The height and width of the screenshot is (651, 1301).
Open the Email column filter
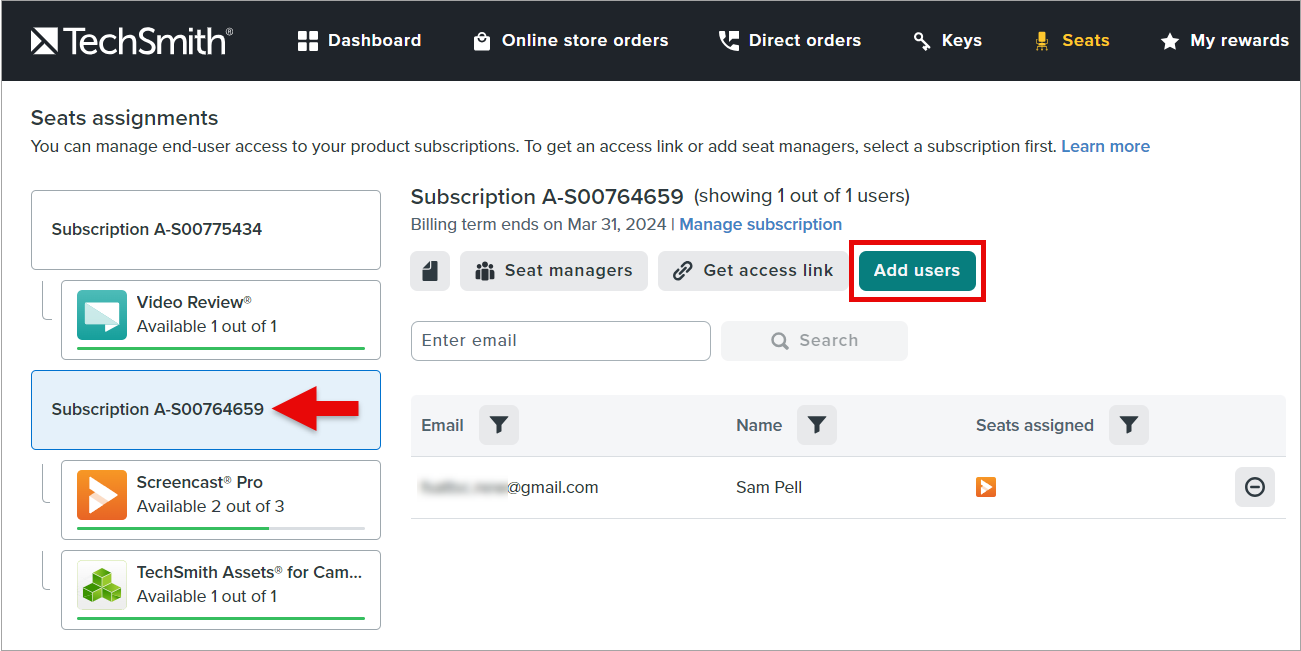pyautogui.click(x=499, y=425)
